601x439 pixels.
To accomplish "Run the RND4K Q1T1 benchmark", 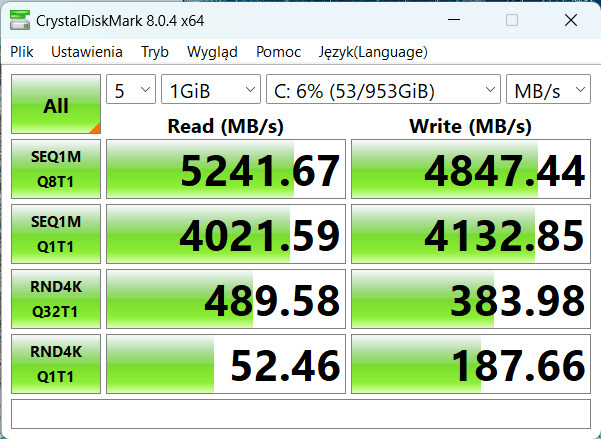I will pyautogui.click(x=56, y=364).
